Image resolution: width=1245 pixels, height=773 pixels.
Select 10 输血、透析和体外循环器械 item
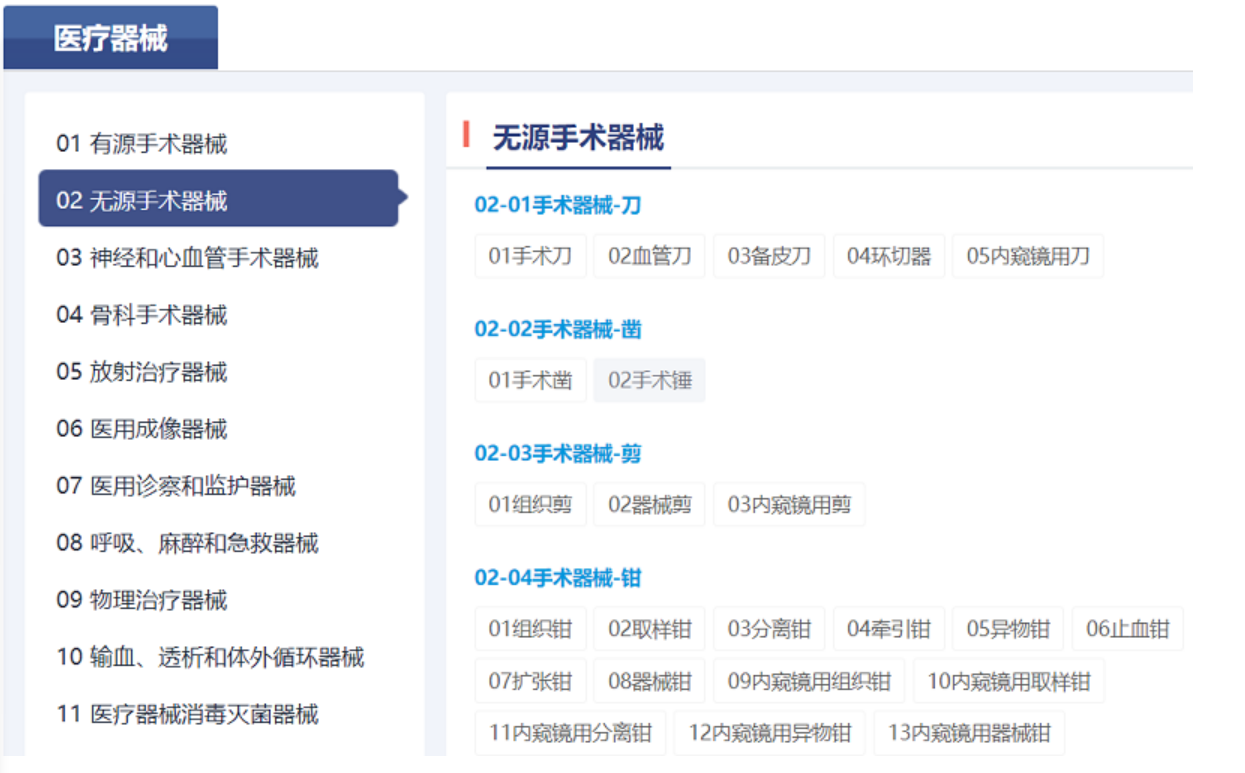[x=210, y=657]
